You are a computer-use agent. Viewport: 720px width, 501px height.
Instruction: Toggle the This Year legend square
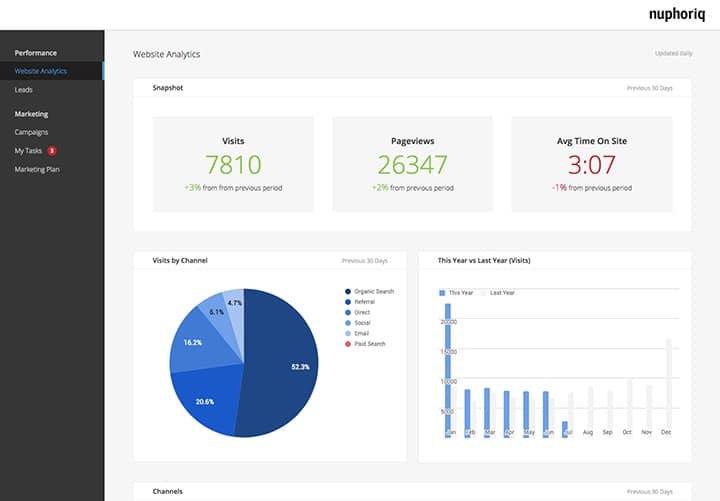pyautogui.click(x=442, y=293)
